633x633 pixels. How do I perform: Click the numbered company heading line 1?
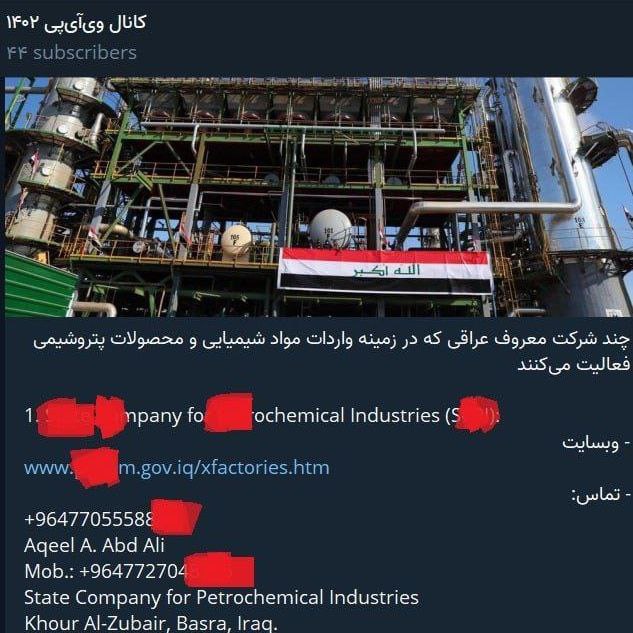pyautogui.click(x=262, y=415)
